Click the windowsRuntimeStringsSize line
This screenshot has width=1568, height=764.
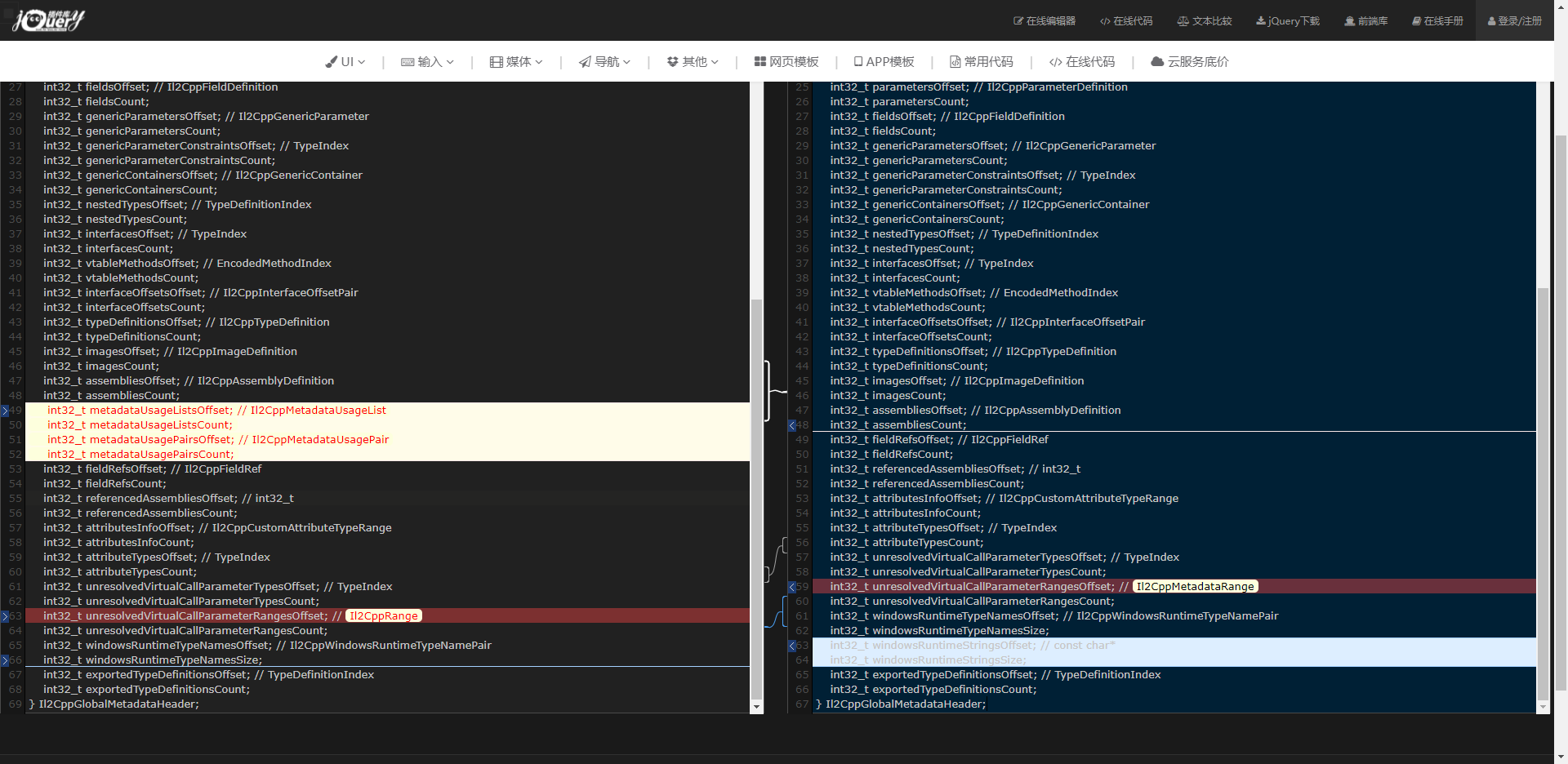(x=1174, y=660)
